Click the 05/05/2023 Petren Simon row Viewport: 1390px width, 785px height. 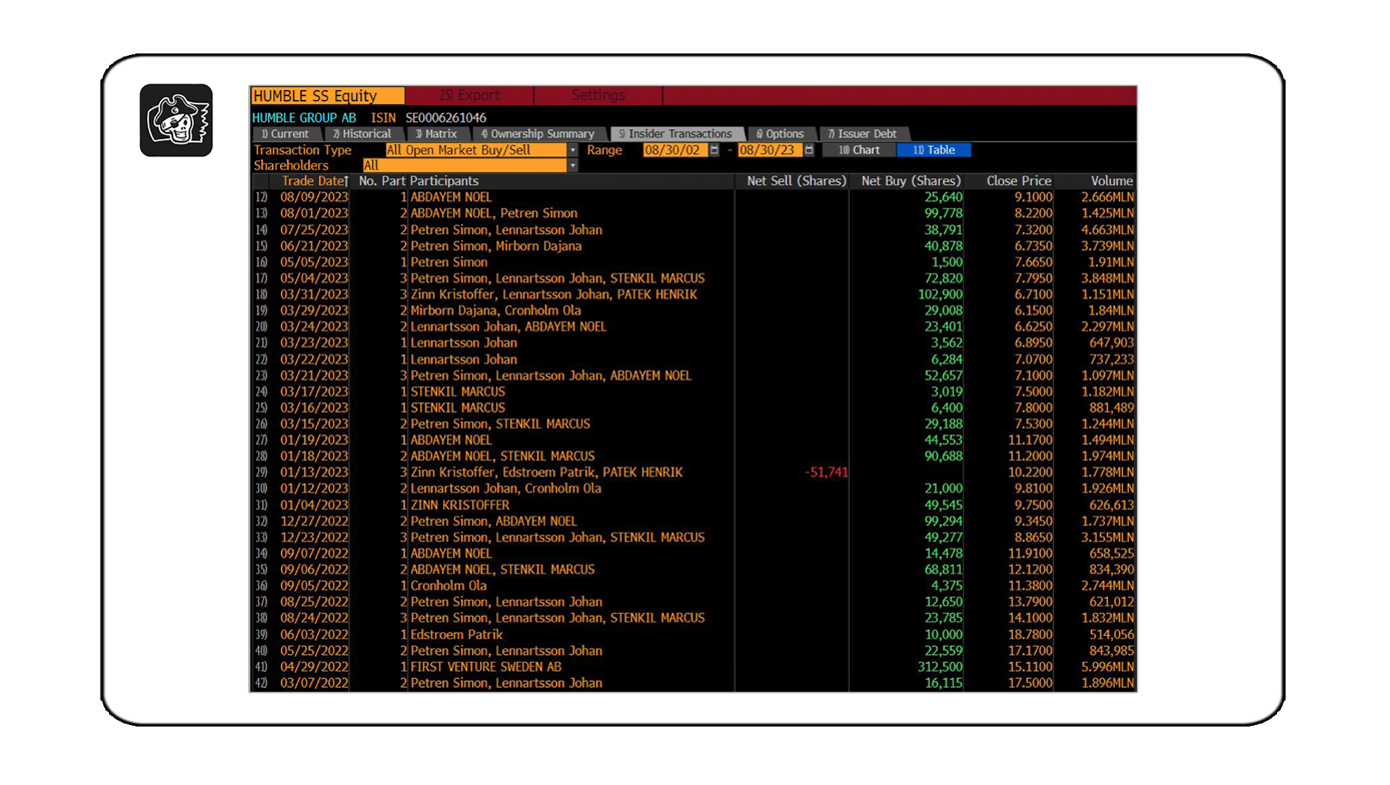click(693, 262)
